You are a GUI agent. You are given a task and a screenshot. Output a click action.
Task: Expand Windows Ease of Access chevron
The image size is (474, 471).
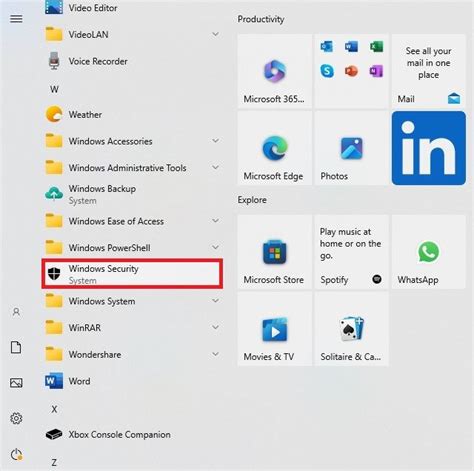click(216, 221)
